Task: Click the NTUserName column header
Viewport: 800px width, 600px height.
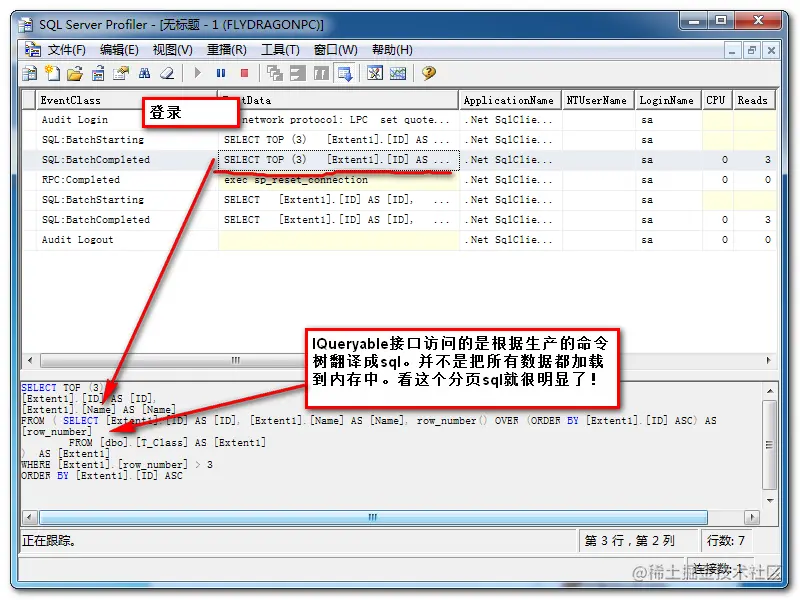Action: (x=597, y=101)
